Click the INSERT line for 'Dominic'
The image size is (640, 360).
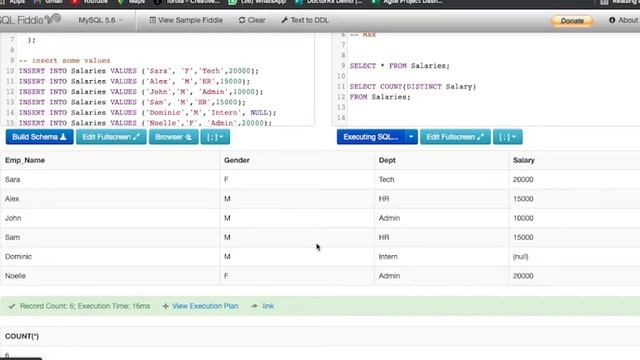point(147,113)
